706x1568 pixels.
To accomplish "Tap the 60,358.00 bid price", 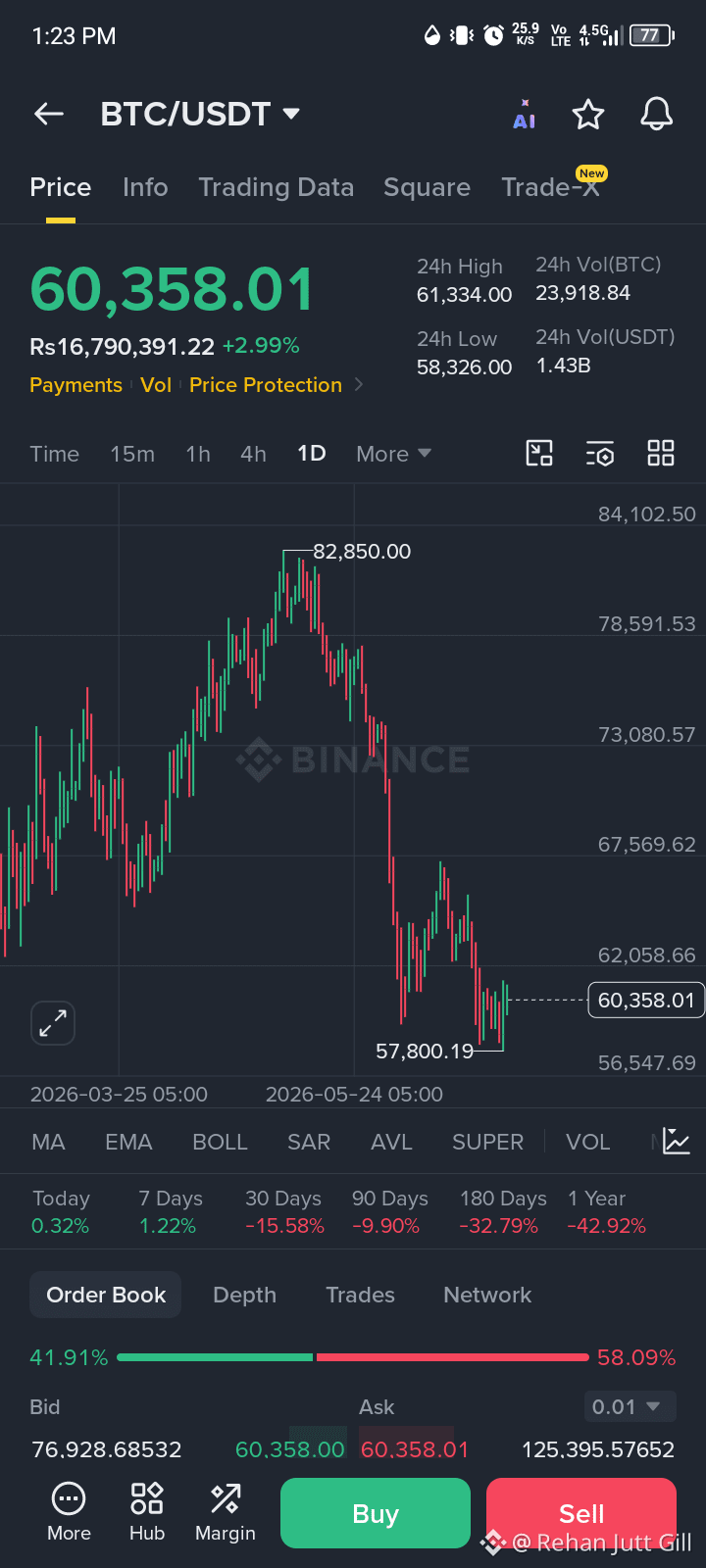I will pos(290,1449).
